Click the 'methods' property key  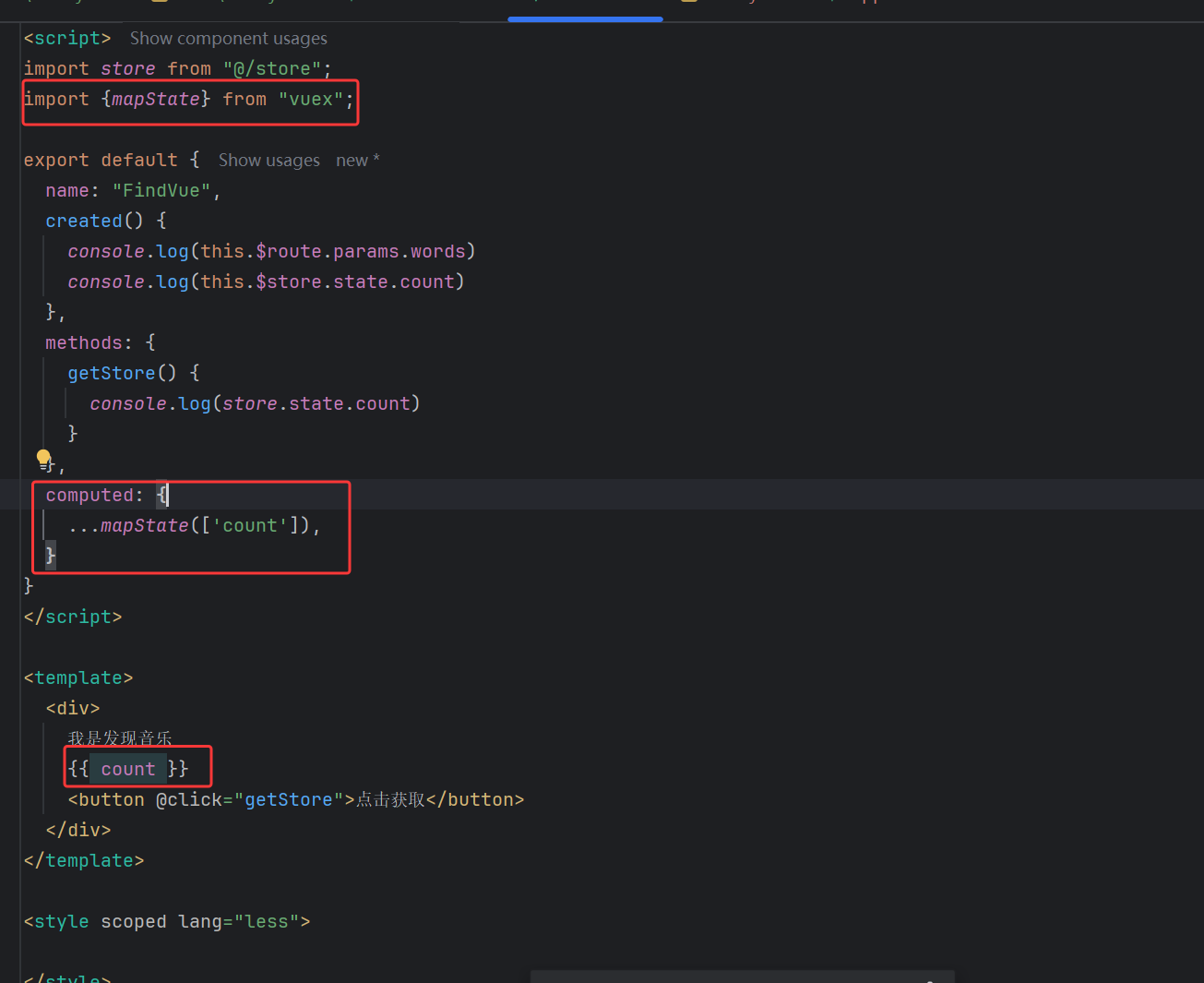pyautogui.click(x=84, y=343)
